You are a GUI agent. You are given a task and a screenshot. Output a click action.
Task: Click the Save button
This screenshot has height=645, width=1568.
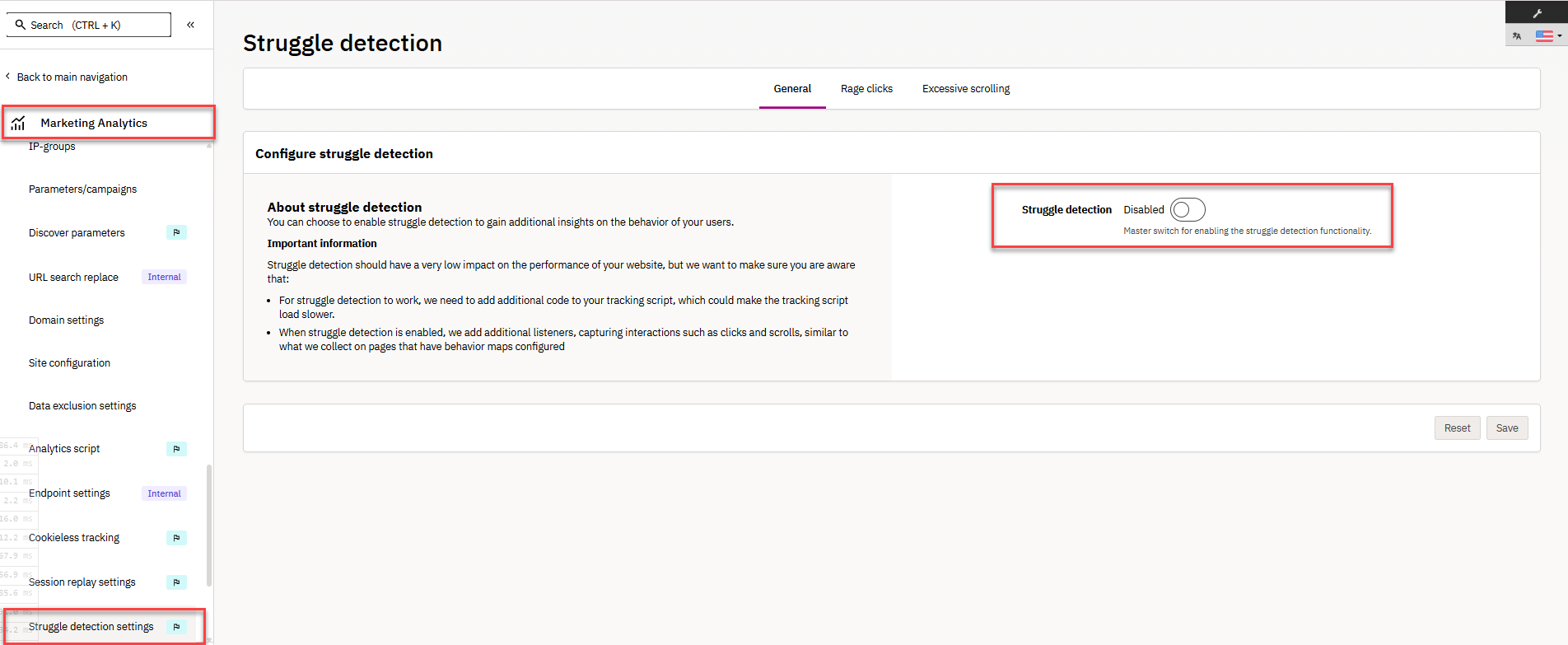(1507, 428)
